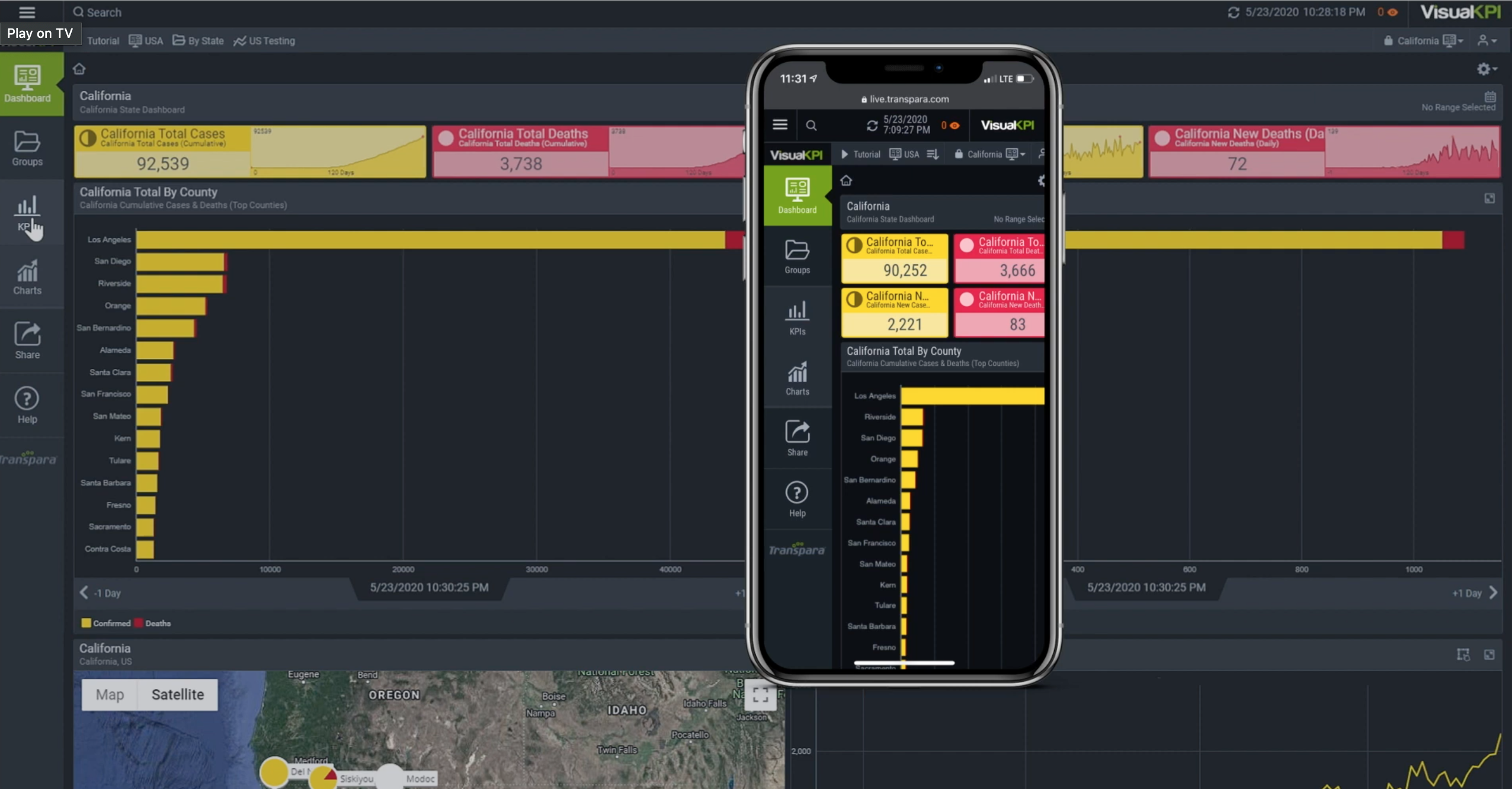Open the desktop user account dropdown
The height and width of the screenshot is (789, 1512).
tap(1487, 41)
